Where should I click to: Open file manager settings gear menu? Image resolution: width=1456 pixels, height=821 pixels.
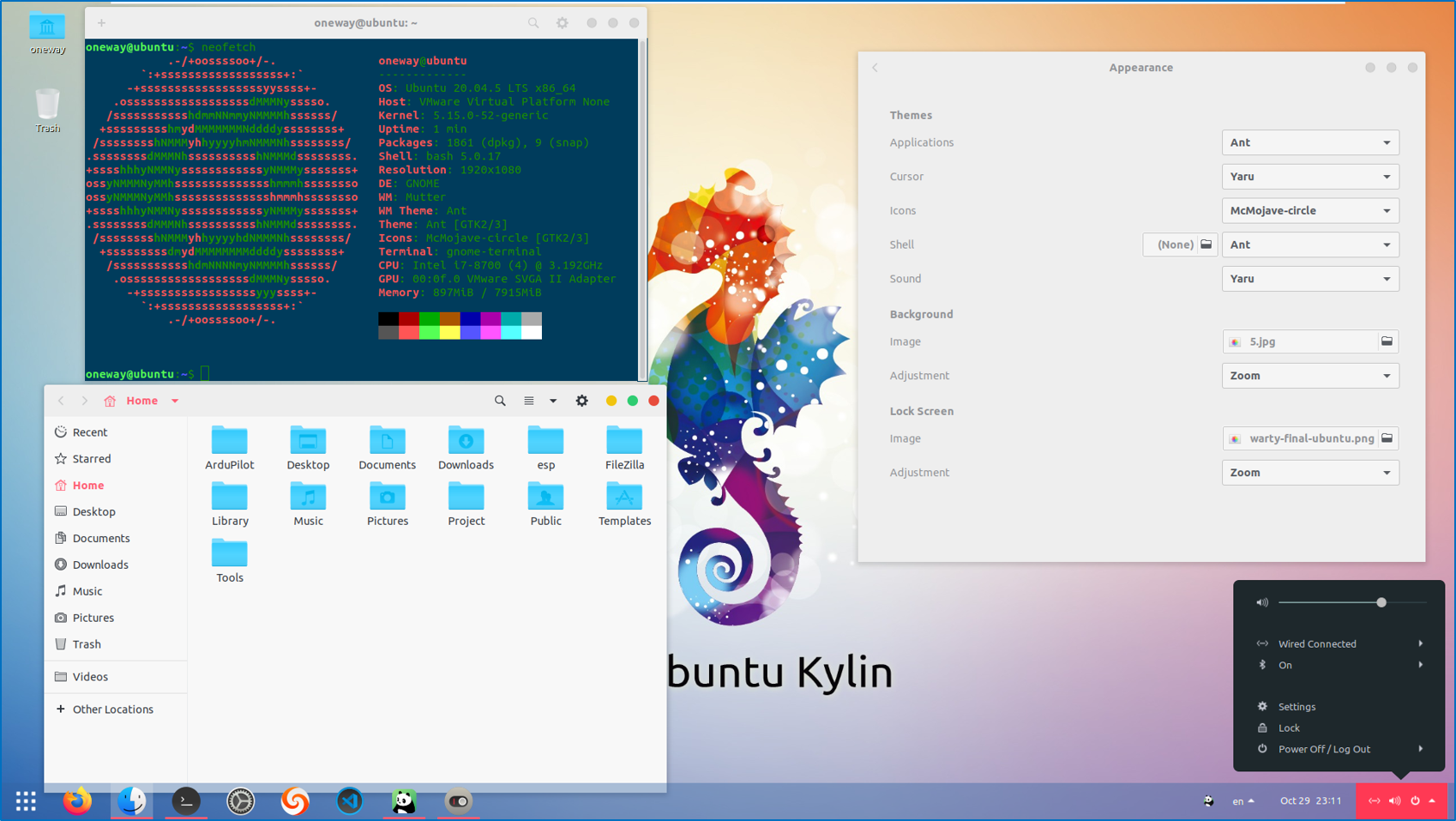pos(581,401)
